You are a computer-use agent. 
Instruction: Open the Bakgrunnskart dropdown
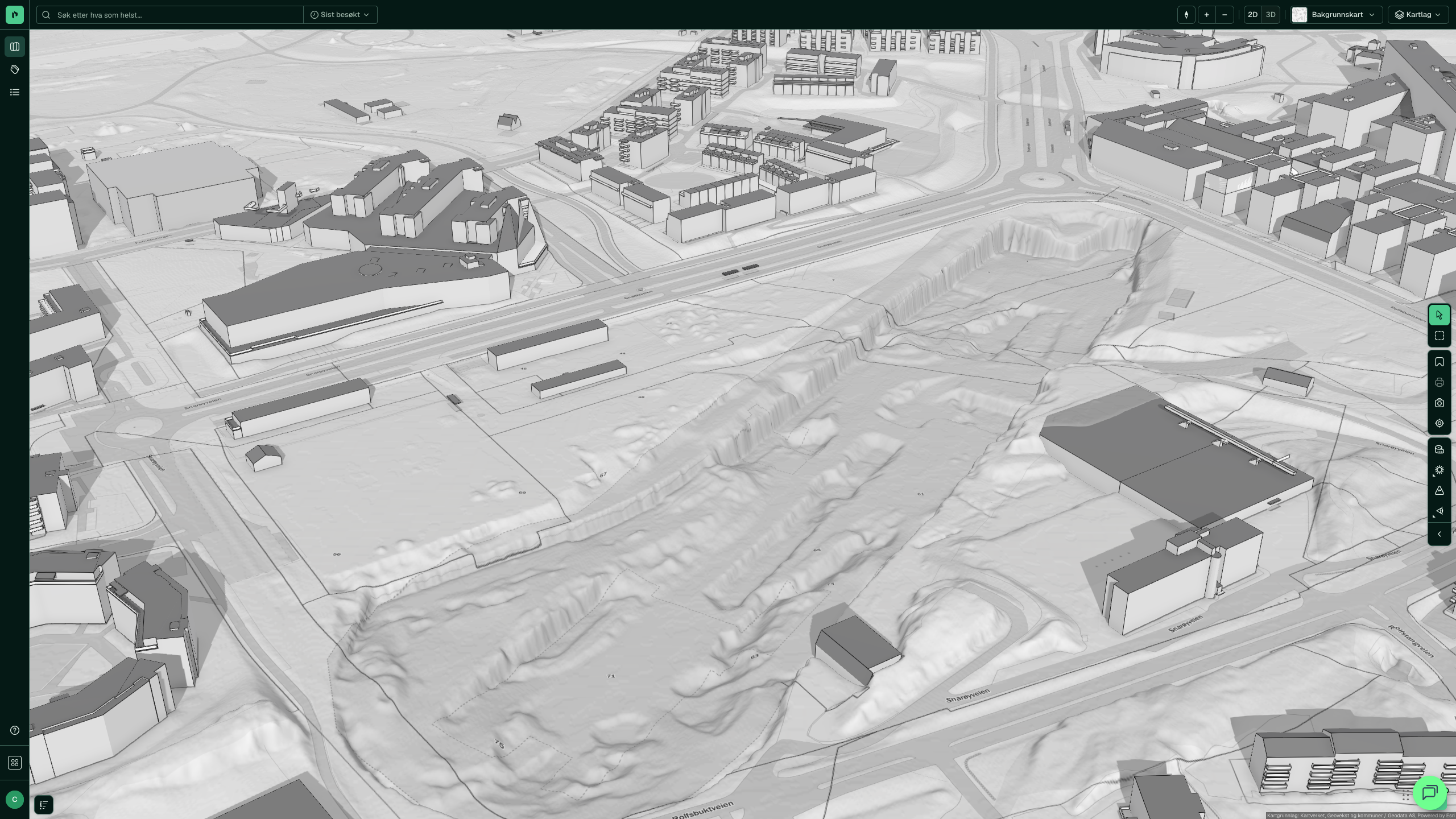tap(1336, 15)
